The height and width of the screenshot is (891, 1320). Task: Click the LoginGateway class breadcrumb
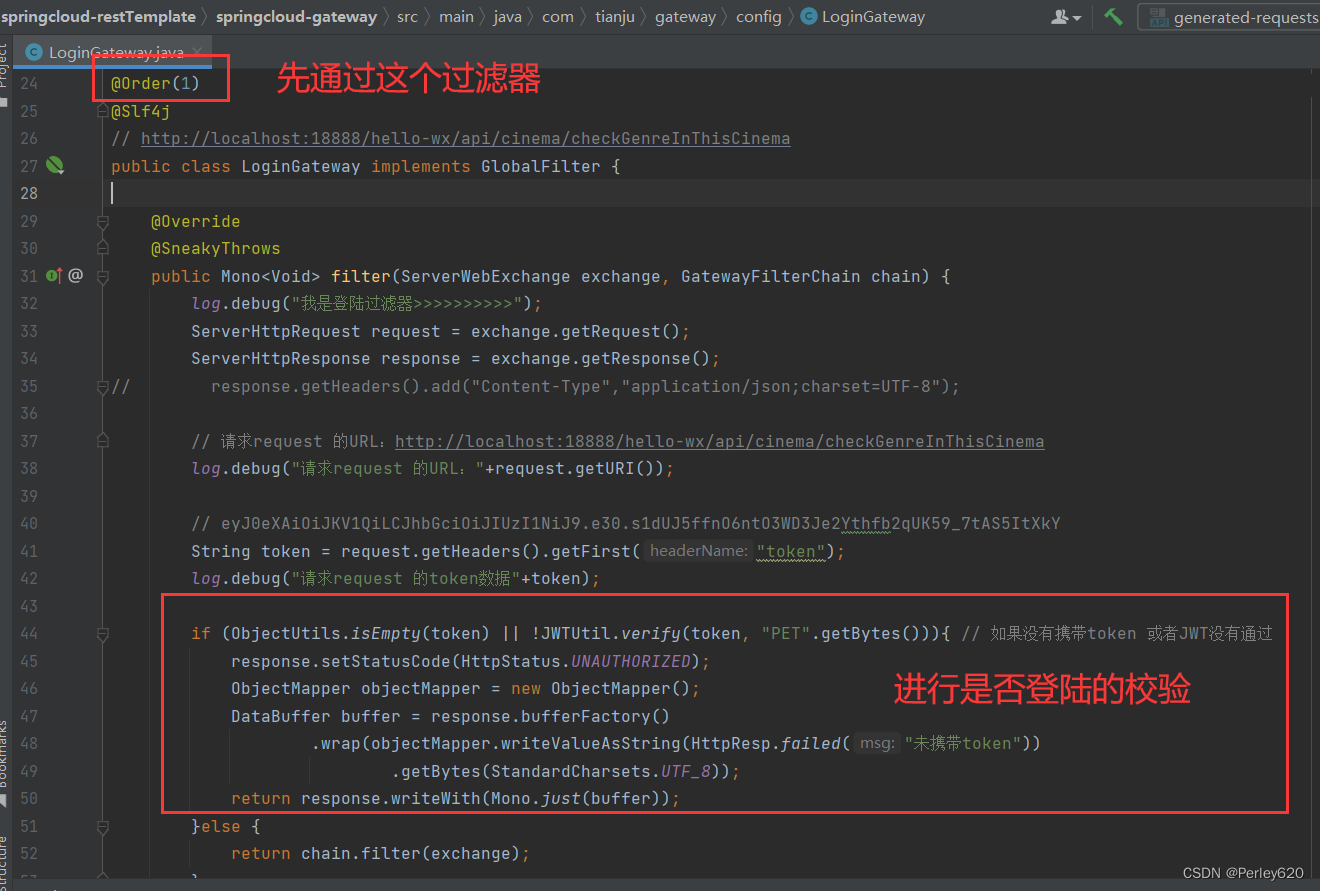(863, 17)
